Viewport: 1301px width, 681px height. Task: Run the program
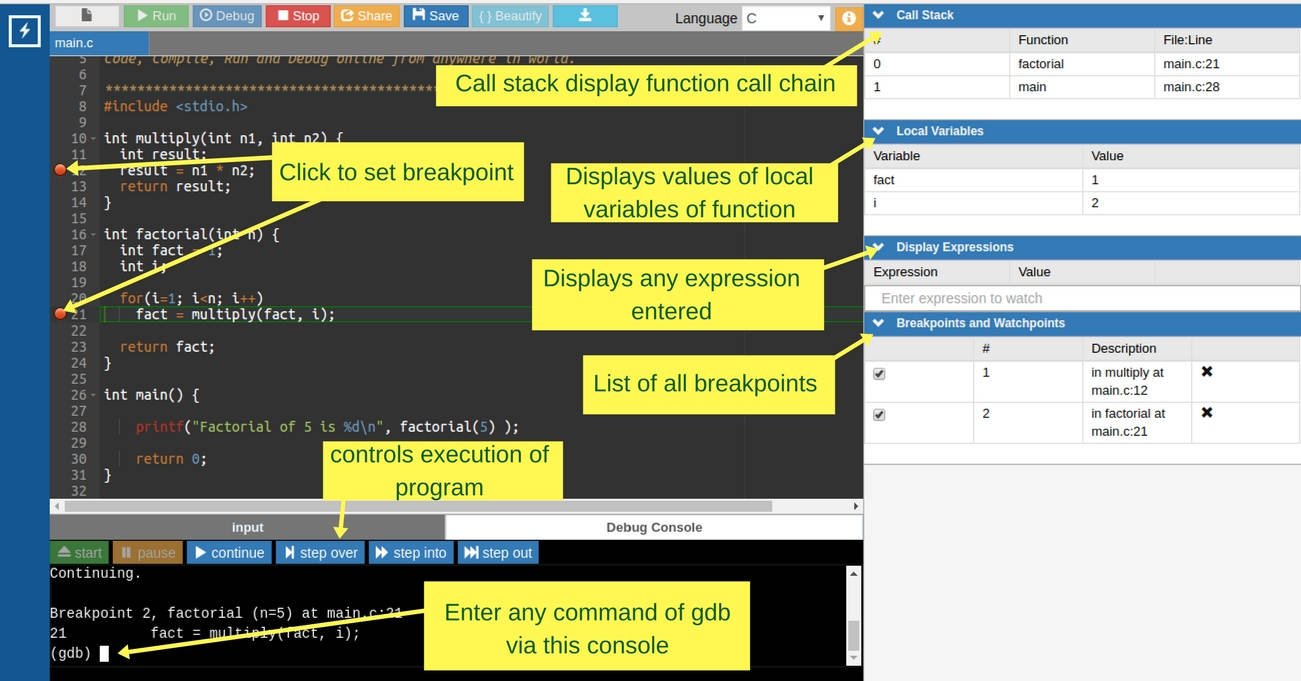tap(157, 15)
